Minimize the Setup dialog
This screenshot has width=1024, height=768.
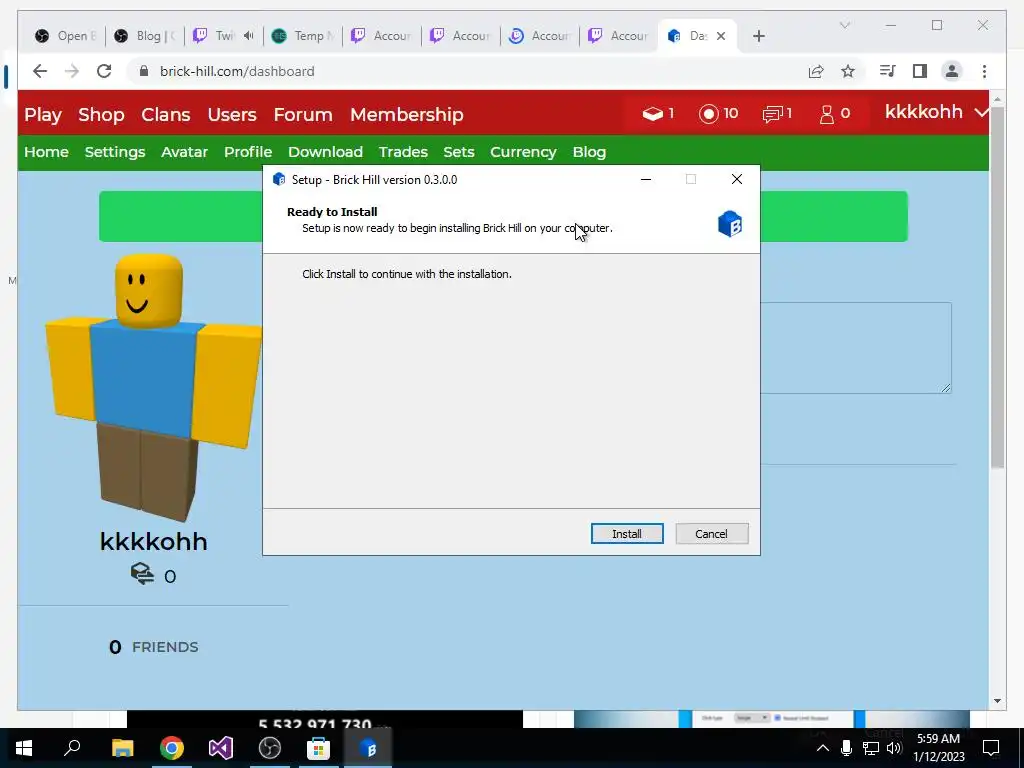click(x=646, y=179)
